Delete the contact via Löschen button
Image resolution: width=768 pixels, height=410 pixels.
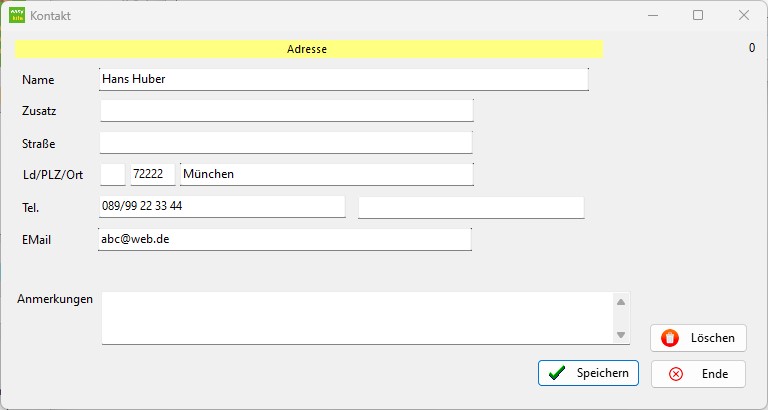(x=698, y=338)
